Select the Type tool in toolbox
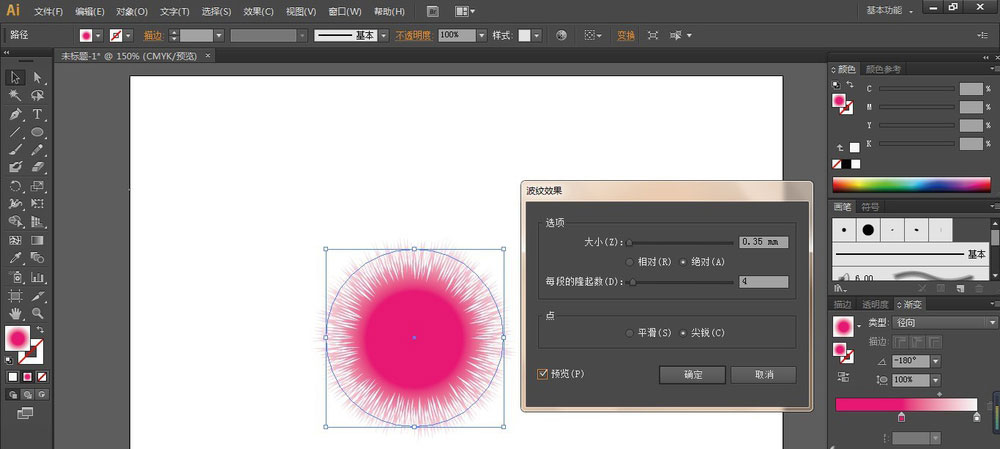This screenshot has height=449, width=1000. (37, 114)
